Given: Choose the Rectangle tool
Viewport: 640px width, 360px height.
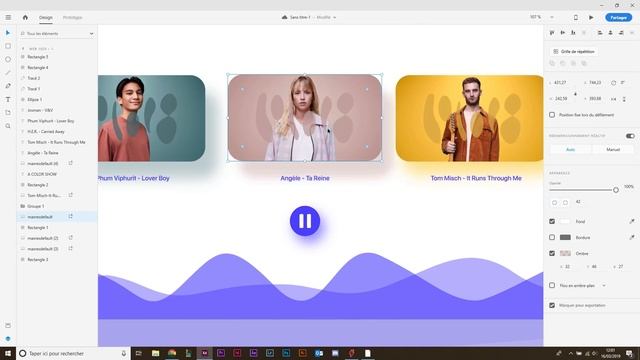Looking at the screenshot, I should coord(8,46).
